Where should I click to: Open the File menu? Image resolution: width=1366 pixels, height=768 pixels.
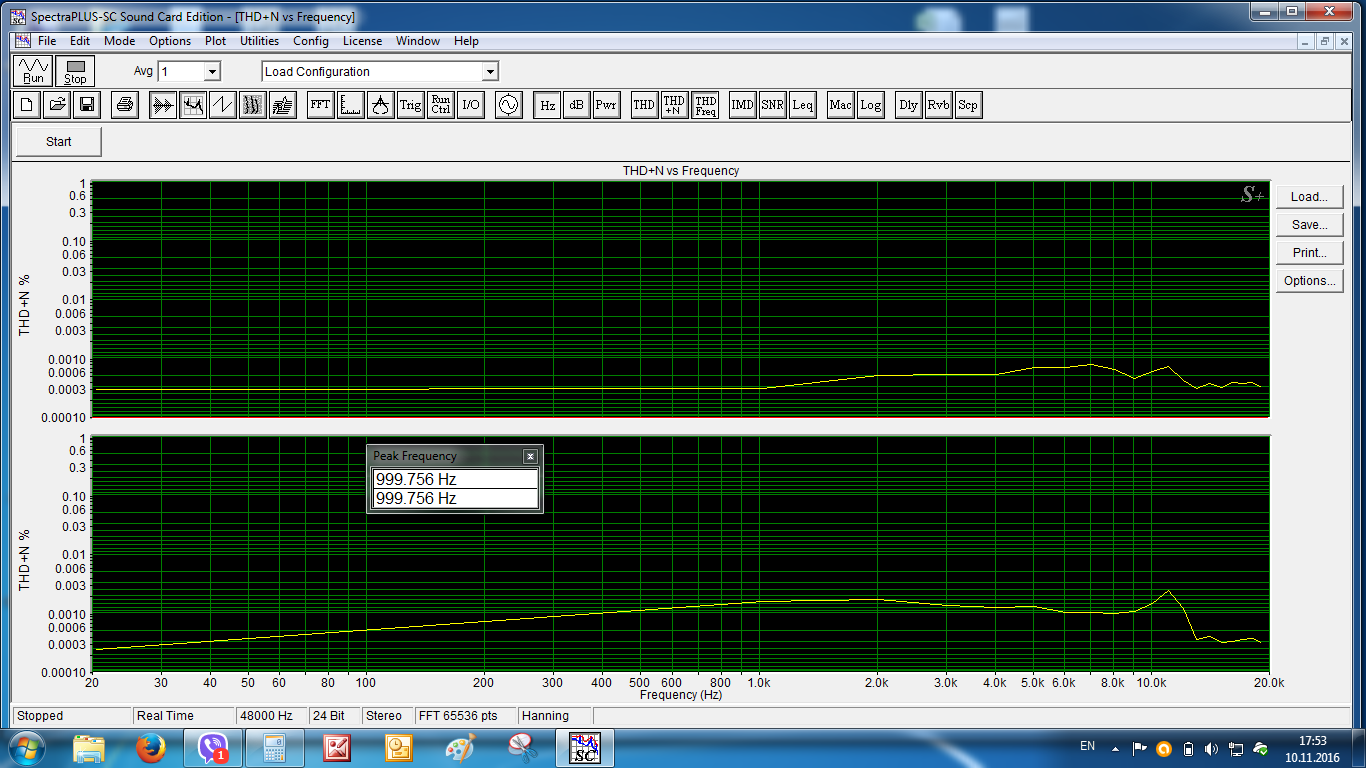47,41
